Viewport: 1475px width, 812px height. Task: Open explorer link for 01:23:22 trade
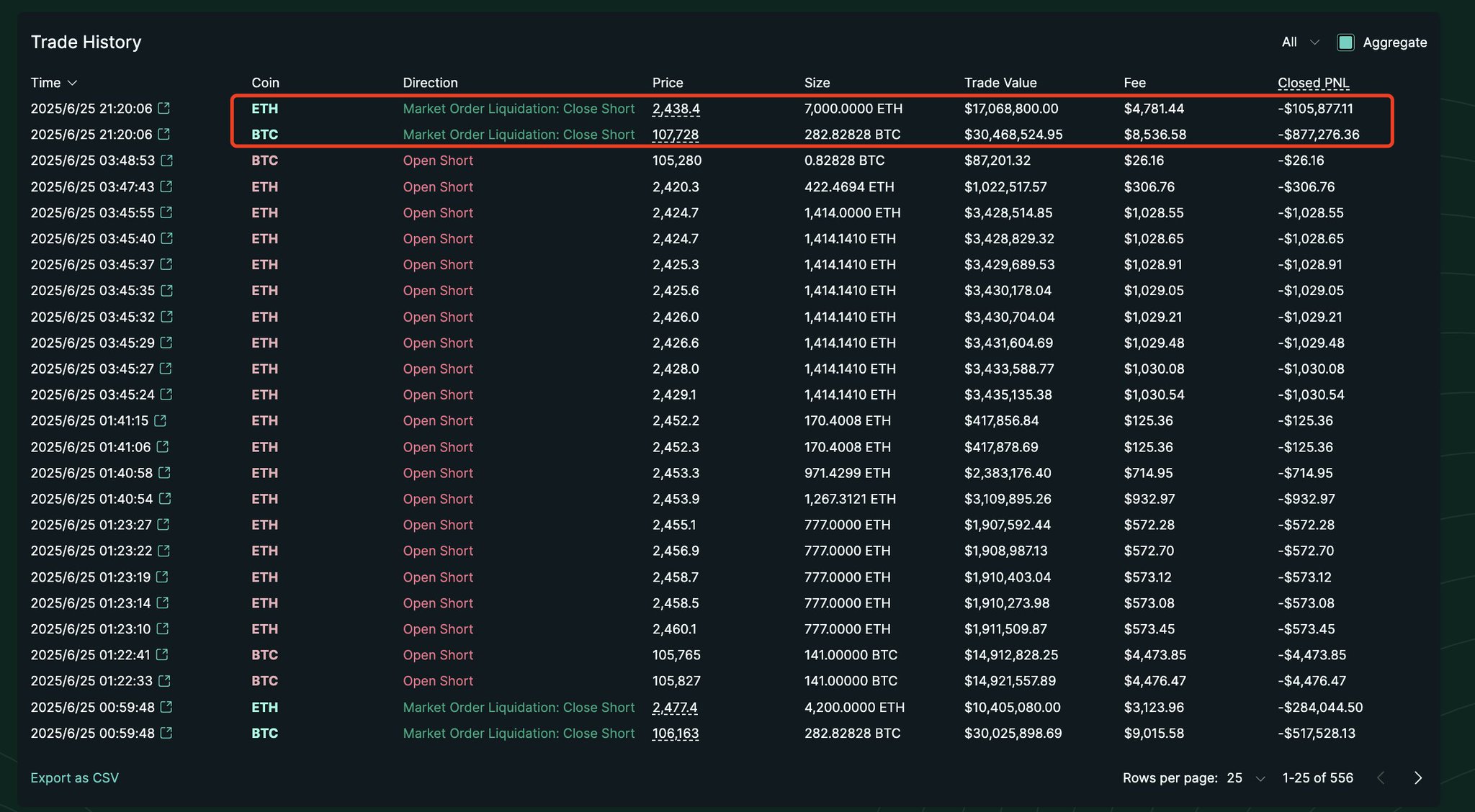click(x=164, y=551)
